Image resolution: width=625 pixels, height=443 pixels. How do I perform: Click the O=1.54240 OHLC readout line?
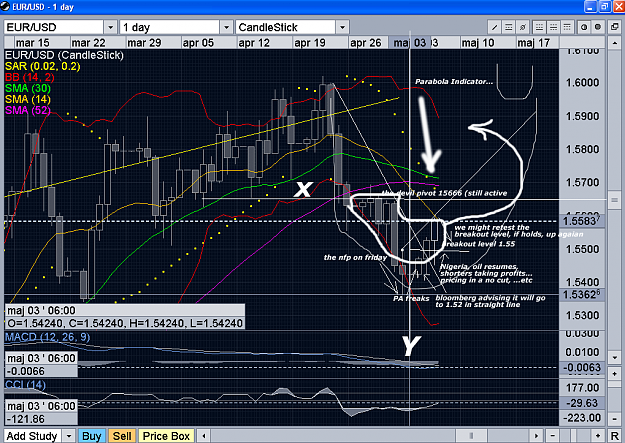125,323
